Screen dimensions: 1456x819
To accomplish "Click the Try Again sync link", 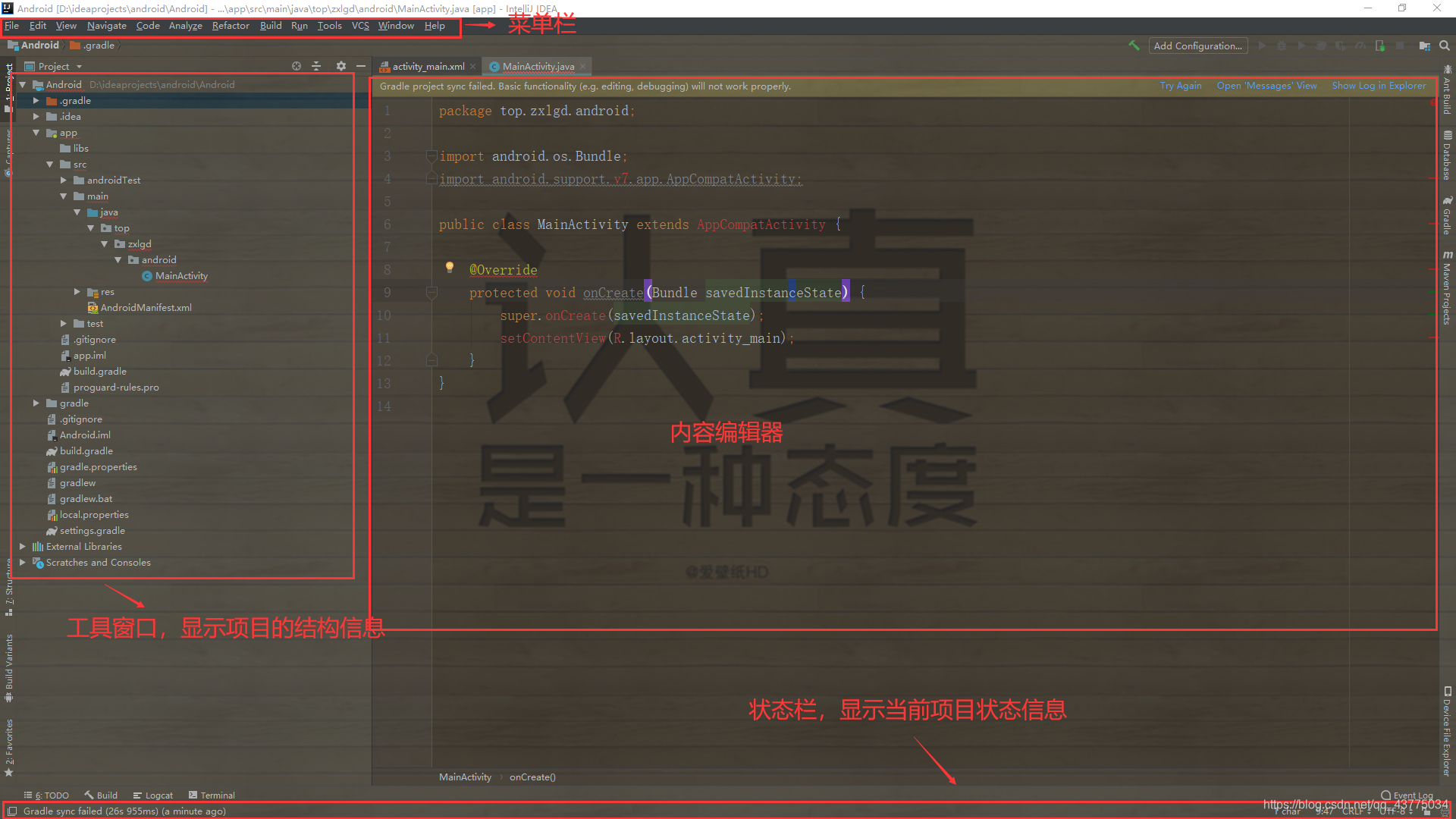I will [x=1180, y=86].
